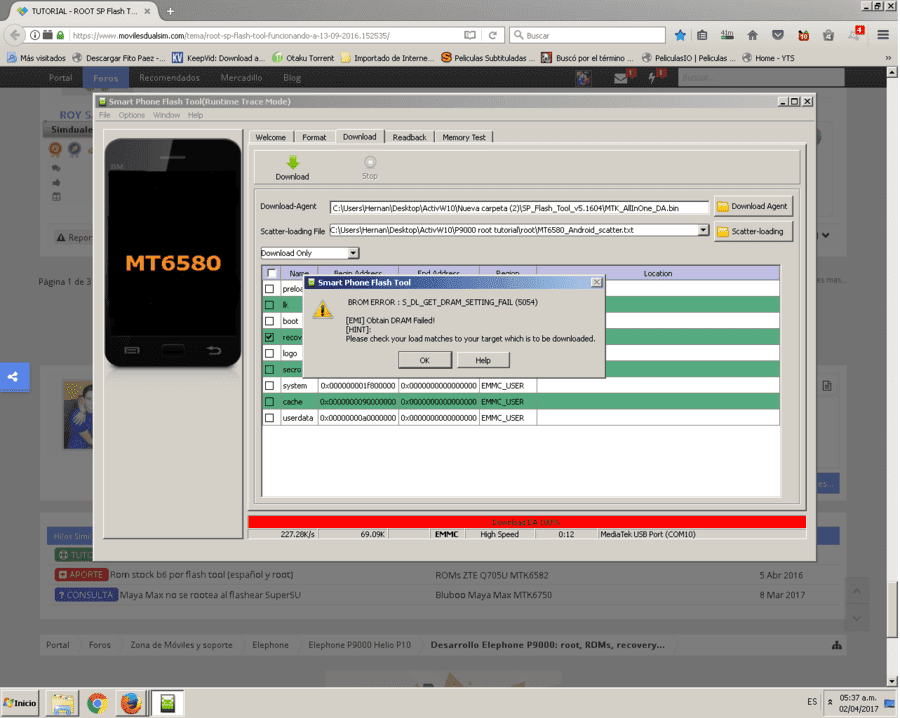Expand the Download Only mode dropdown
This screenshot has height=718, width=900.
click(x=354, y=253)
